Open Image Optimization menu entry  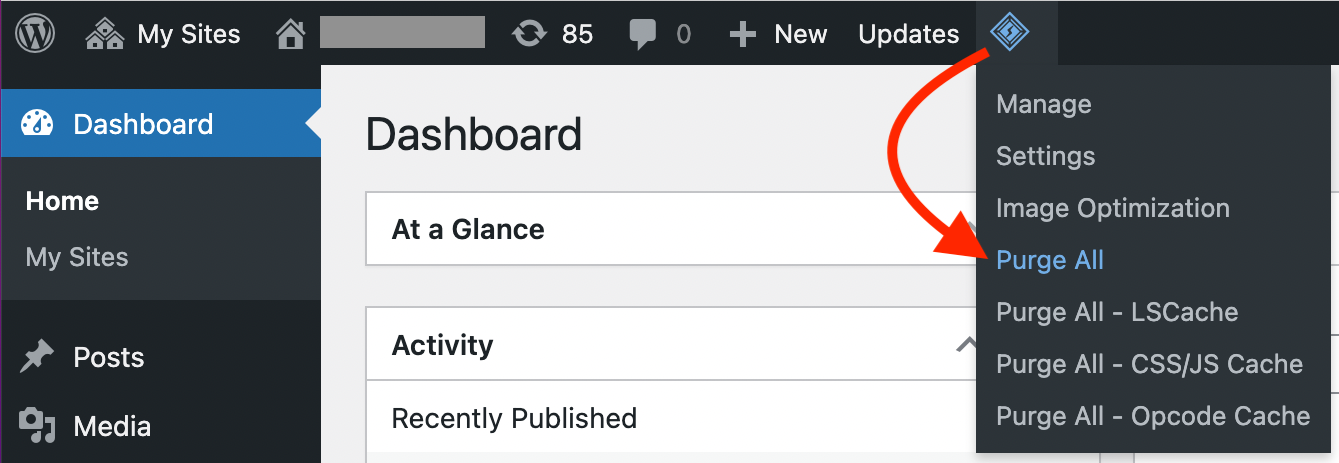tap(1112, 208)
